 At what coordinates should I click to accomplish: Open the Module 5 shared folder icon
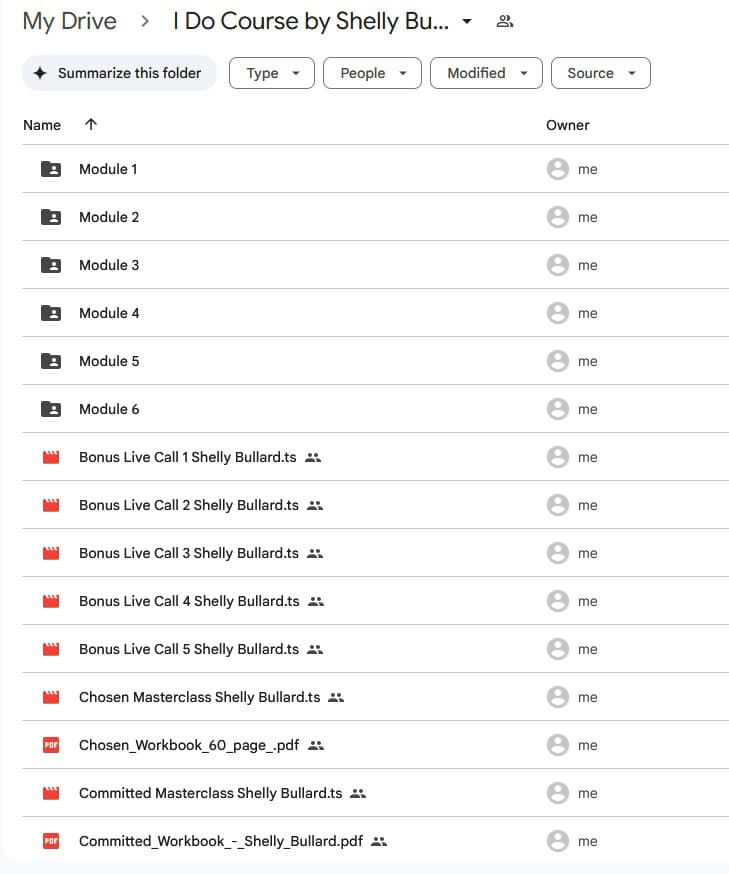51,361
